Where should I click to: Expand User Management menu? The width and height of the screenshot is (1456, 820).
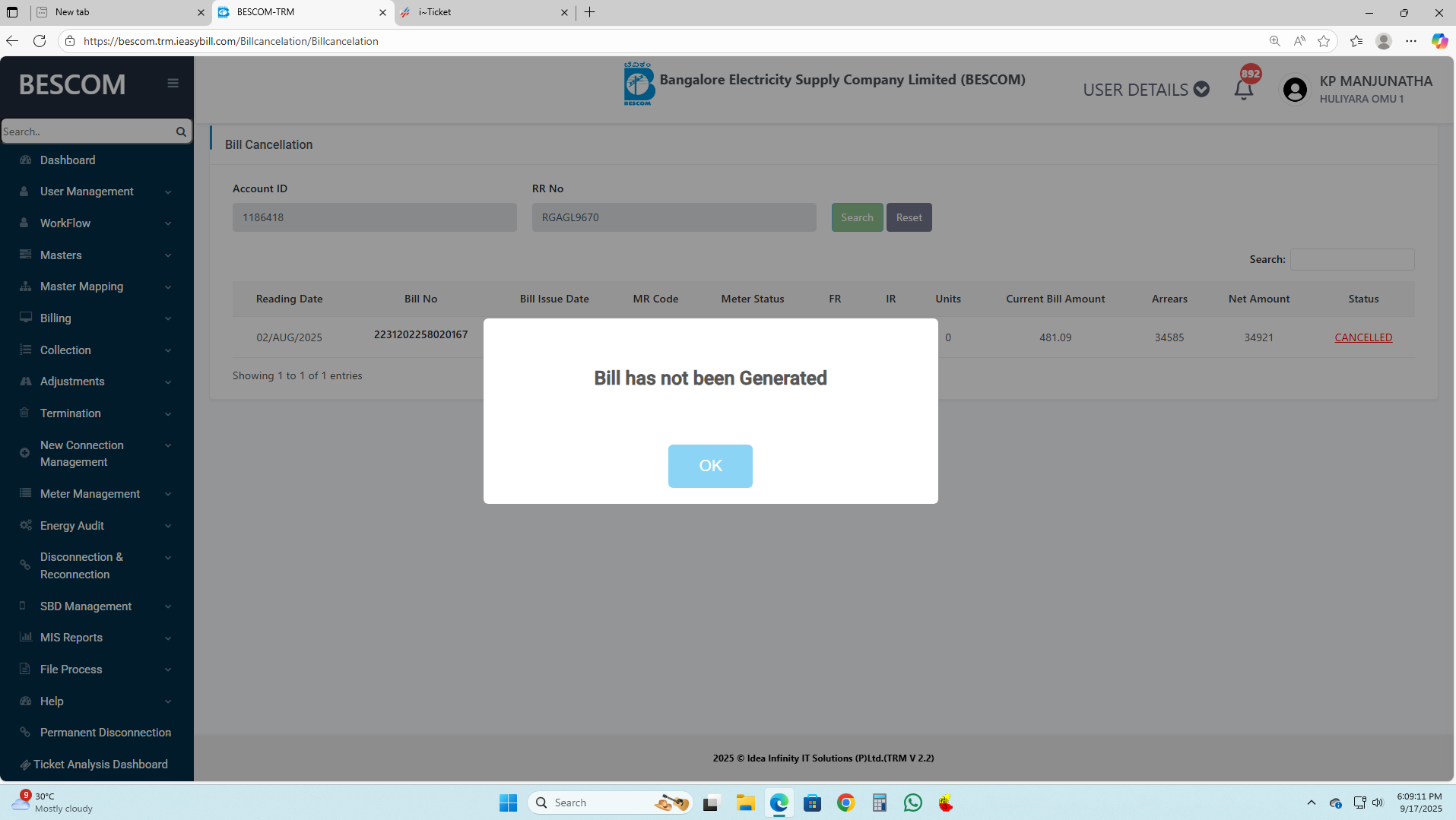point(97,192)
